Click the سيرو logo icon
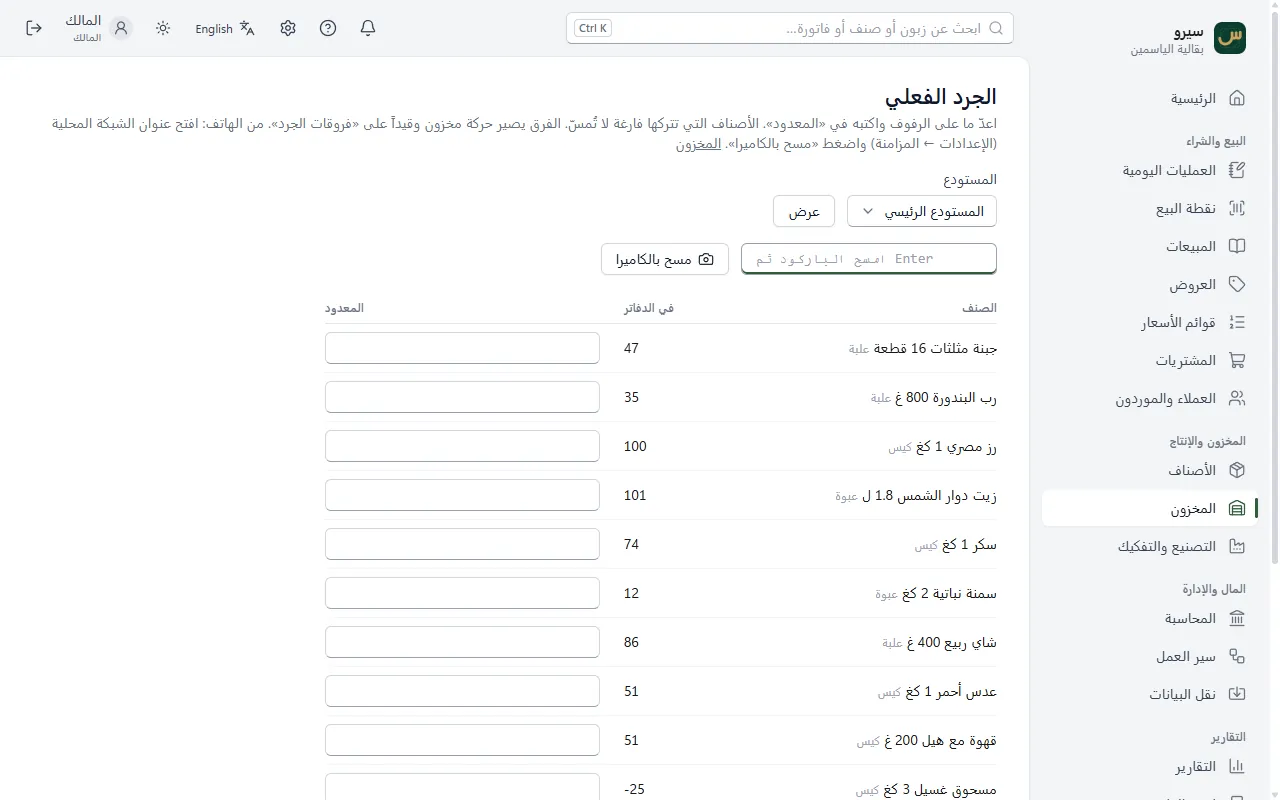This screenshot has height=800, width=1280. click(x=1230, y=38)
